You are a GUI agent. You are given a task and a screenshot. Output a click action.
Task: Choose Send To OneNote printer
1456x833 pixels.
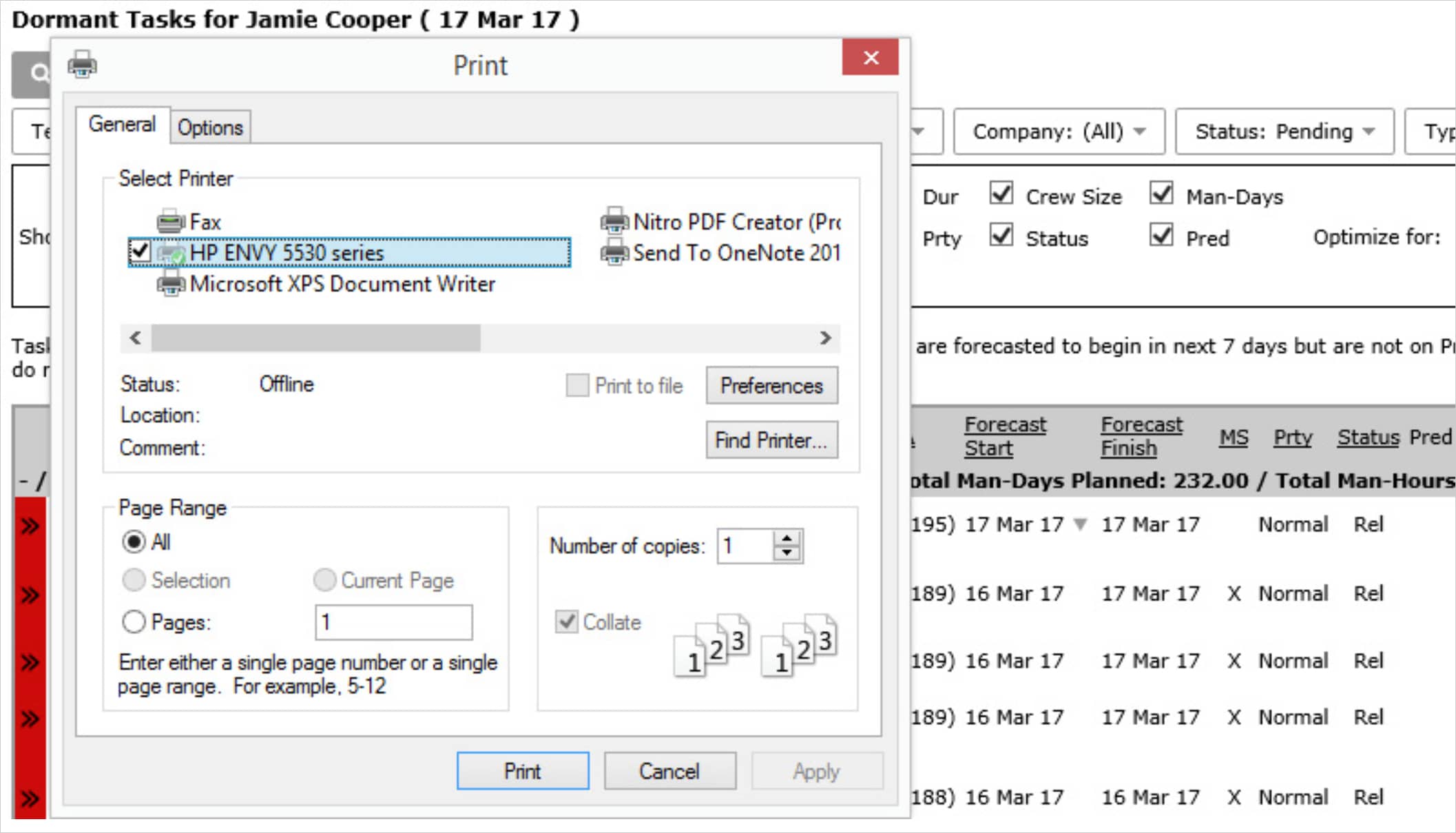pyautogui.click(x=720, y=253)
